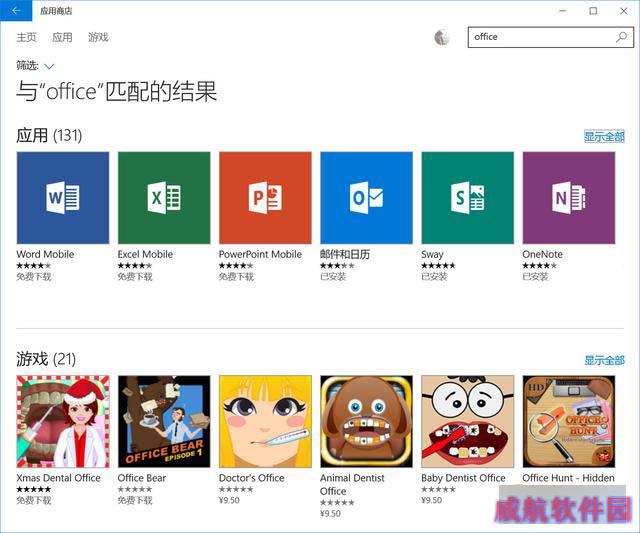Click star rating under Xmas Dental Office
The height and width of the screenshot is (533, 640).
(x=34, y=489)
